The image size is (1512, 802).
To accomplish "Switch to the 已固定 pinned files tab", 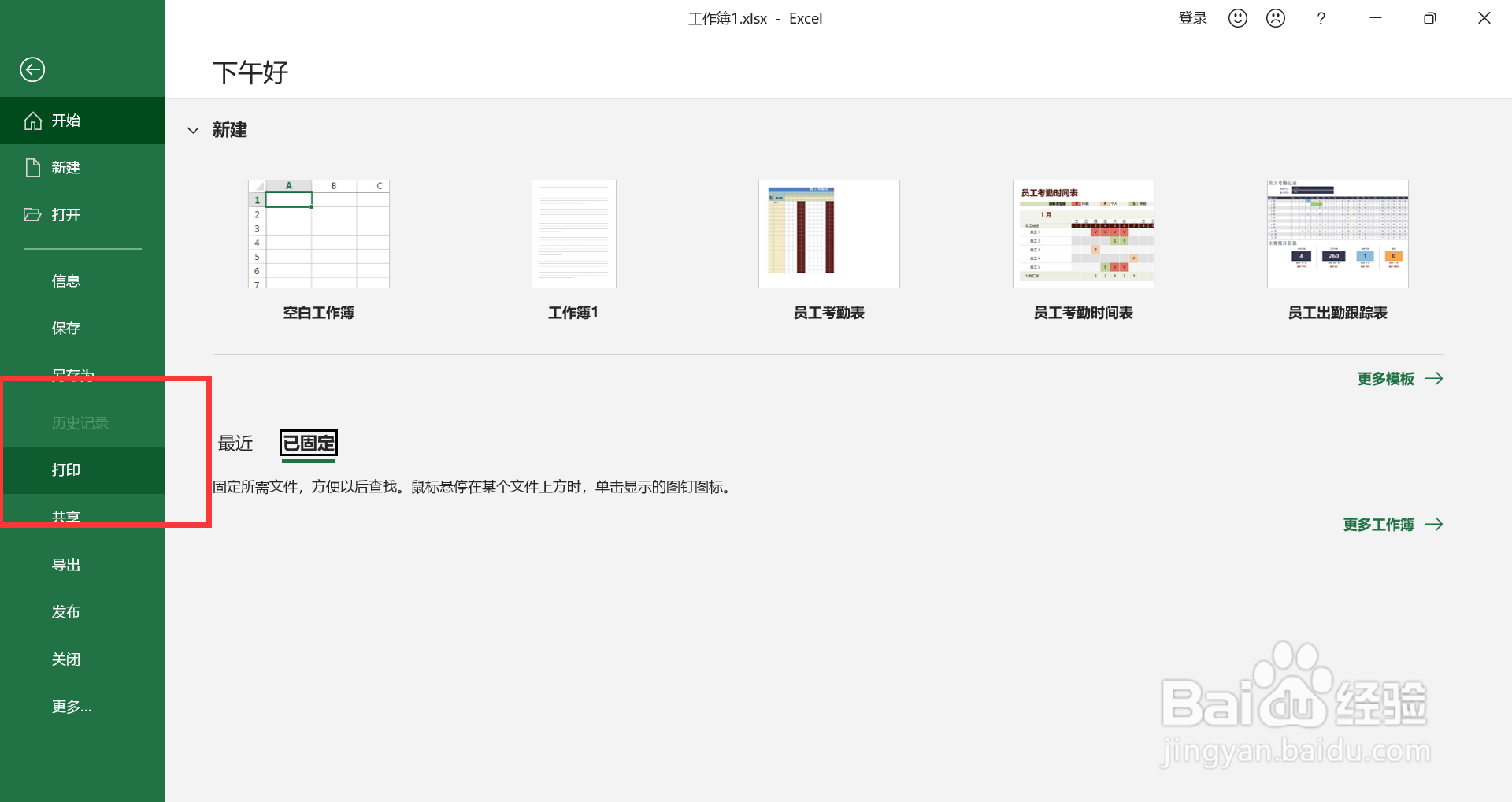I will click(x=308, y=444).
